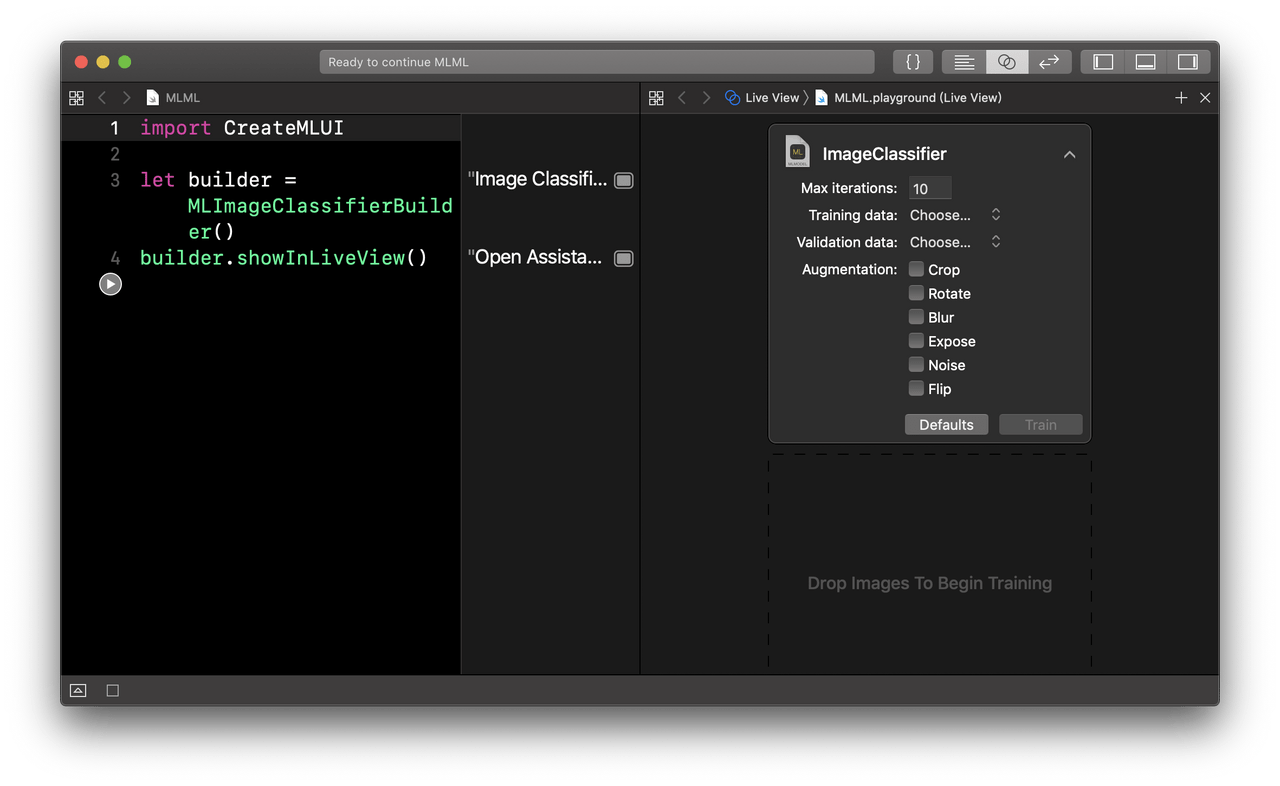
Task: Enable the Crop augmentation checkbox
Action: [916, 269]
